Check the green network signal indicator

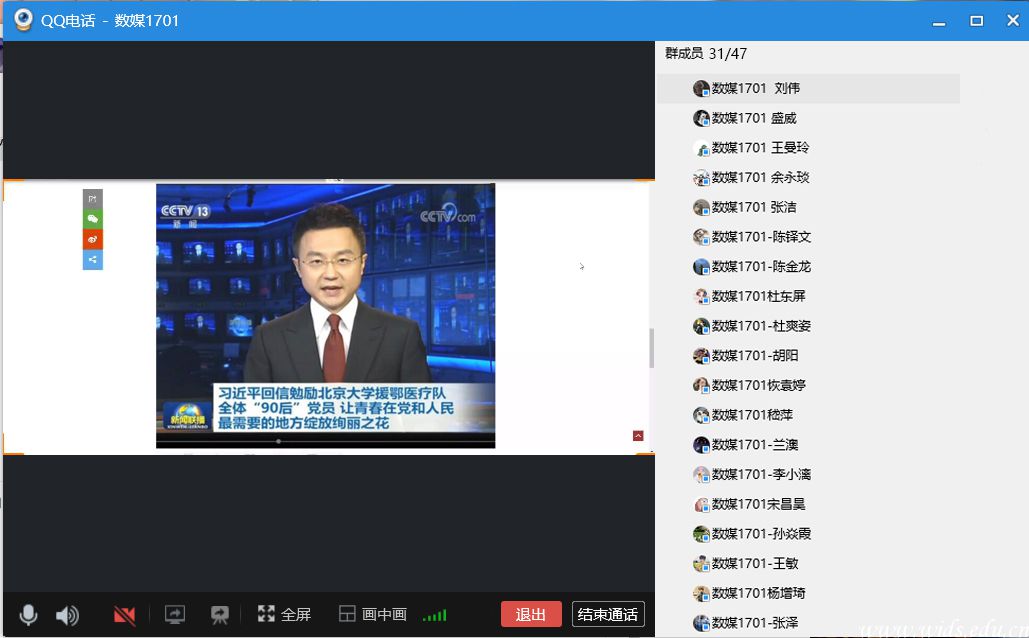point(434,615)
